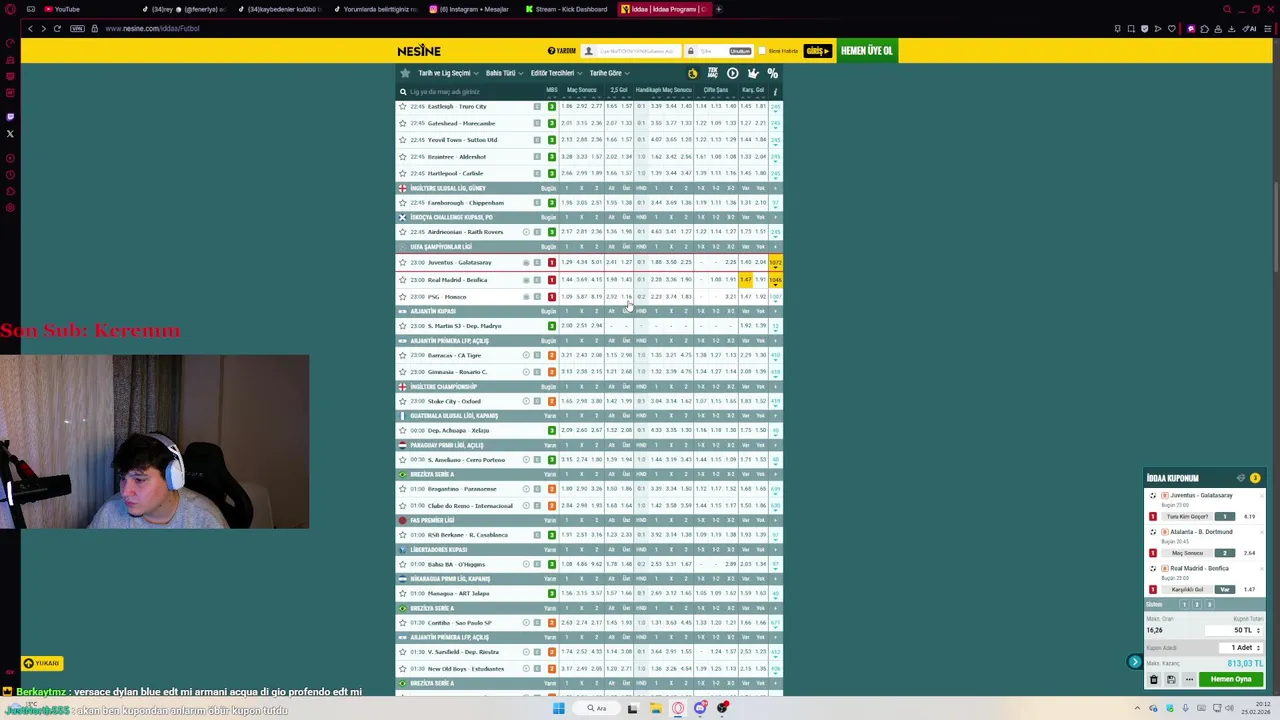Favorite the Eastleigh - Truro City match
Image resolution: width=1280 pixels, height=720 pixels.
click(403, 106)
